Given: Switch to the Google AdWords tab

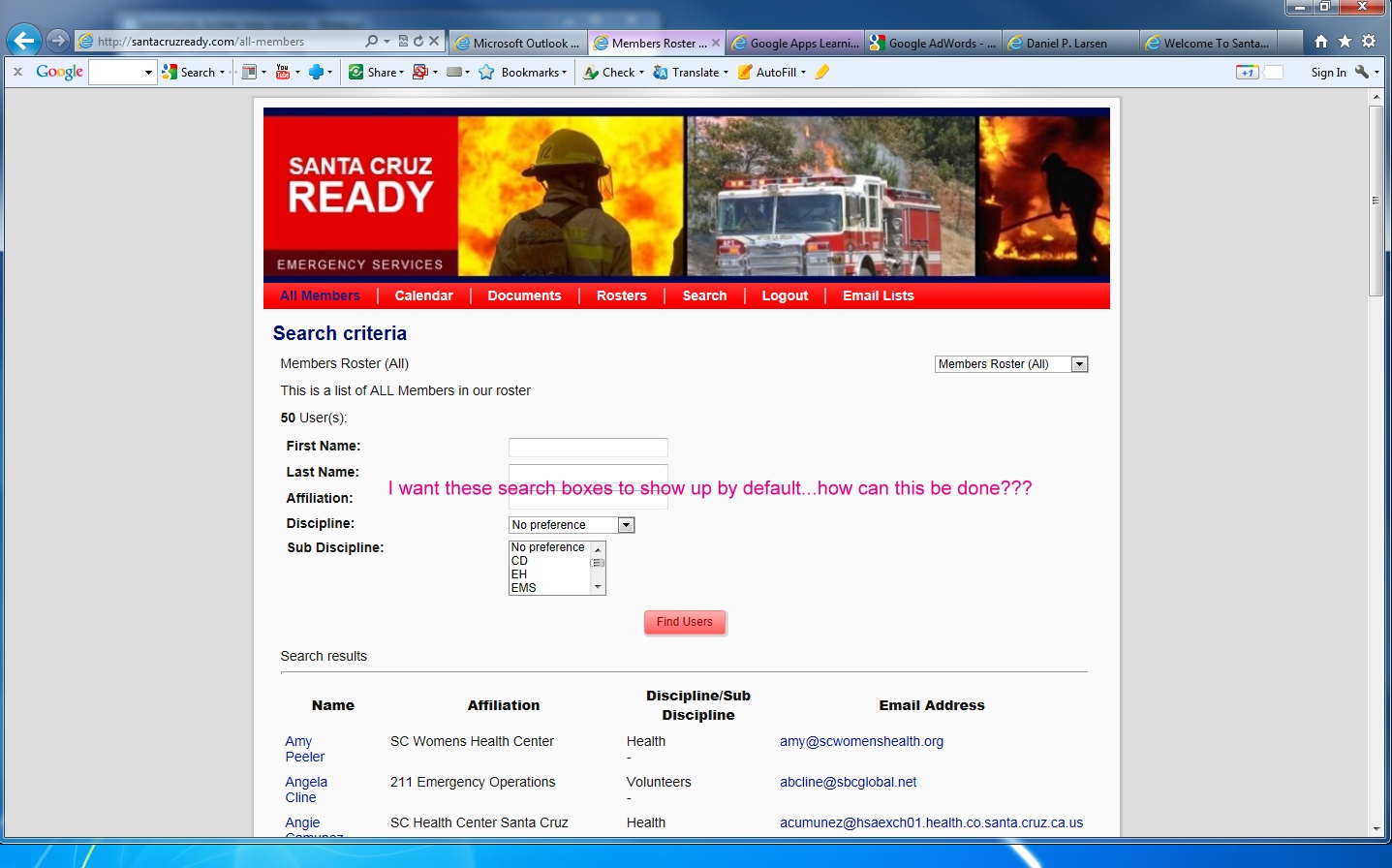Looking at the screenshot, I should click(933, 43).
